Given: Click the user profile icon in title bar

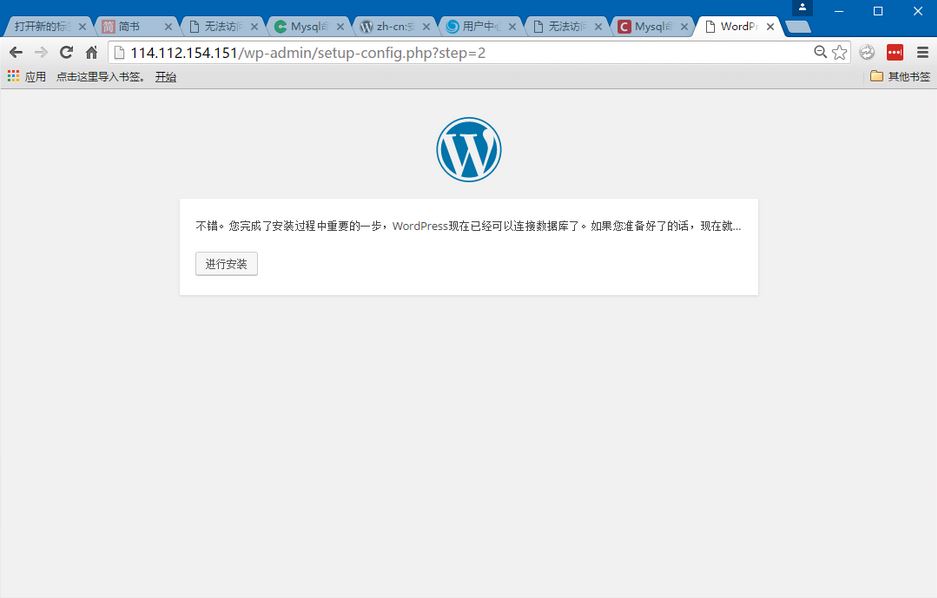Looking at the screenshot, I should [803, 8].
